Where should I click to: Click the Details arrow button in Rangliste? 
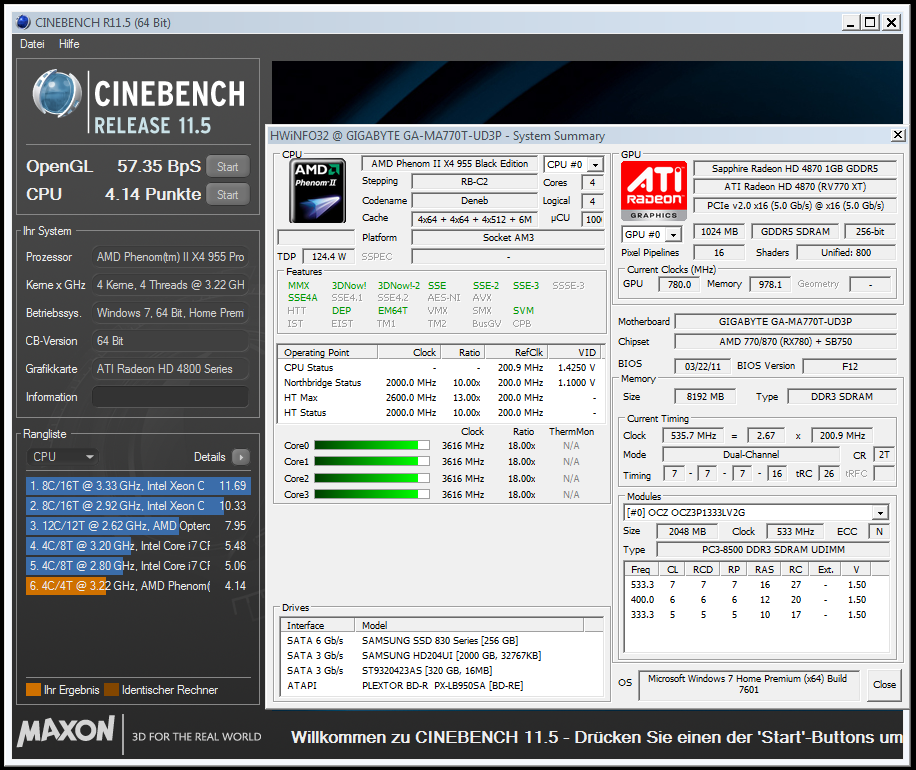tap(241, 457)
